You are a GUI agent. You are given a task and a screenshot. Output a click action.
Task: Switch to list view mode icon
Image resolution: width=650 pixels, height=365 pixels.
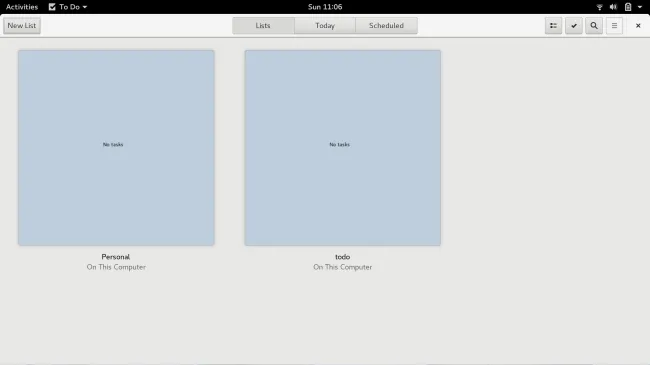pos(553,26)
